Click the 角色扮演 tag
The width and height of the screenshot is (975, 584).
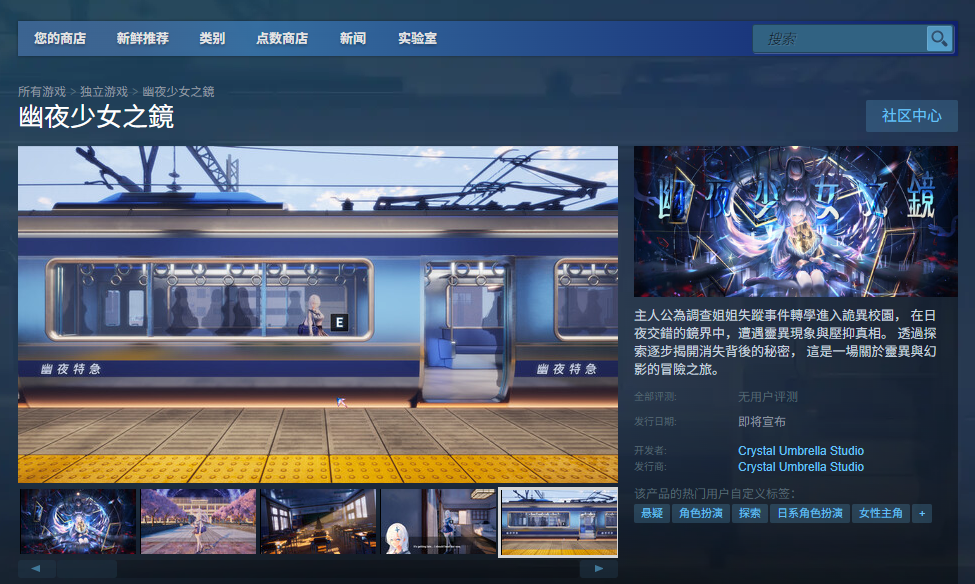click(x=700, y=513)
